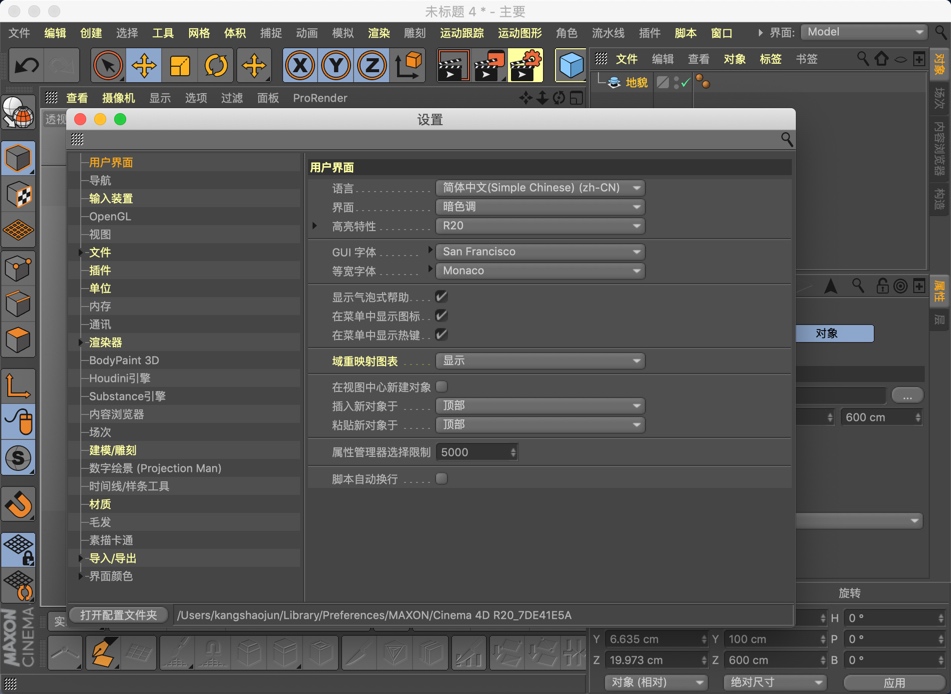The width and height of the screenshot is (951, 694).
Task: Toggle the Y axis lock
Action: [x=336, y=65]
